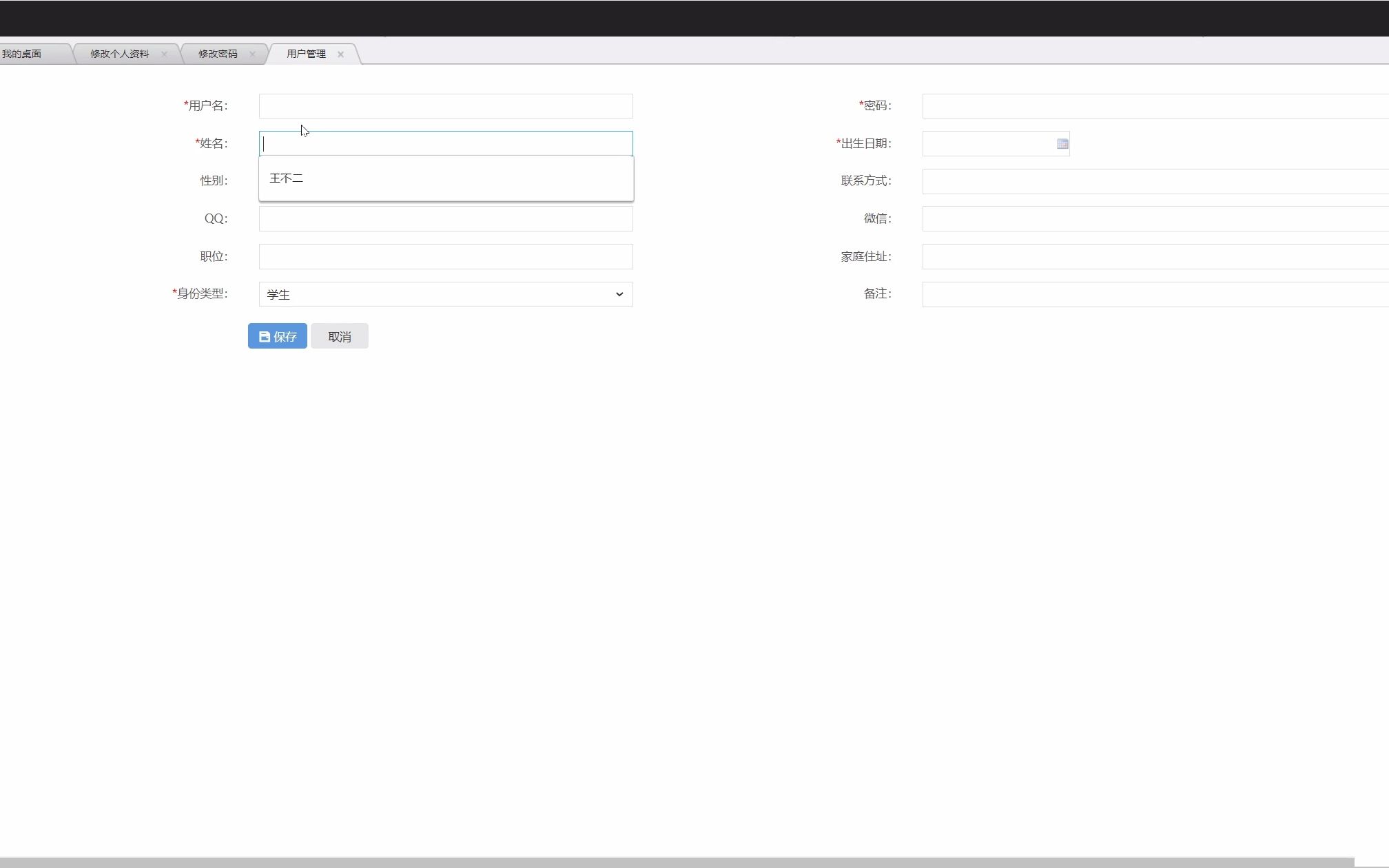Screen dimensions: 1389x868
Task: Focus the 职位 input field
Action: tap(446, 256)
